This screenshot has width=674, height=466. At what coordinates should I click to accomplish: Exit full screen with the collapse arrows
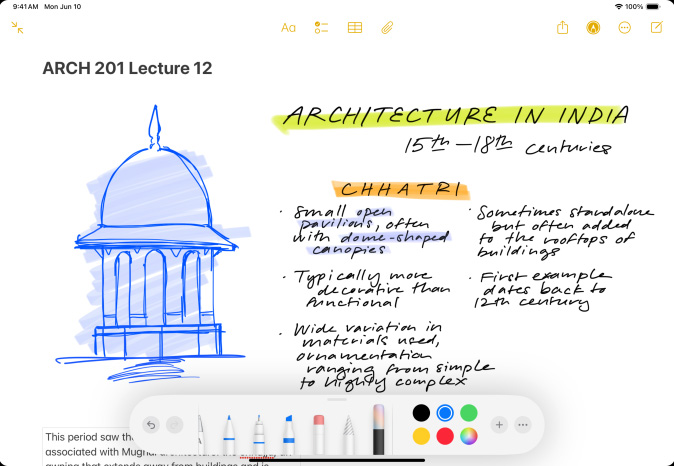click(x=17, y=28)
